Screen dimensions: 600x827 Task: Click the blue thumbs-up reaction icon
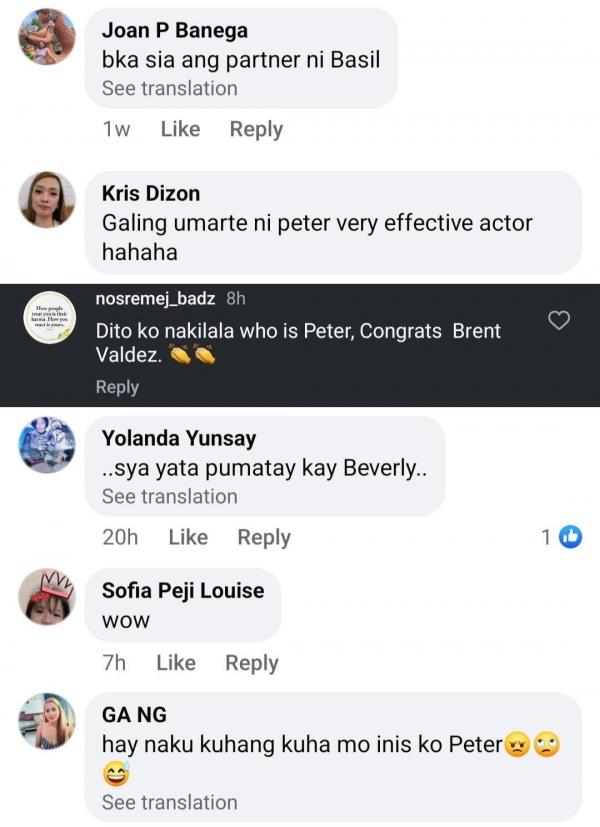pyautogui.click(x=570, y=537)
